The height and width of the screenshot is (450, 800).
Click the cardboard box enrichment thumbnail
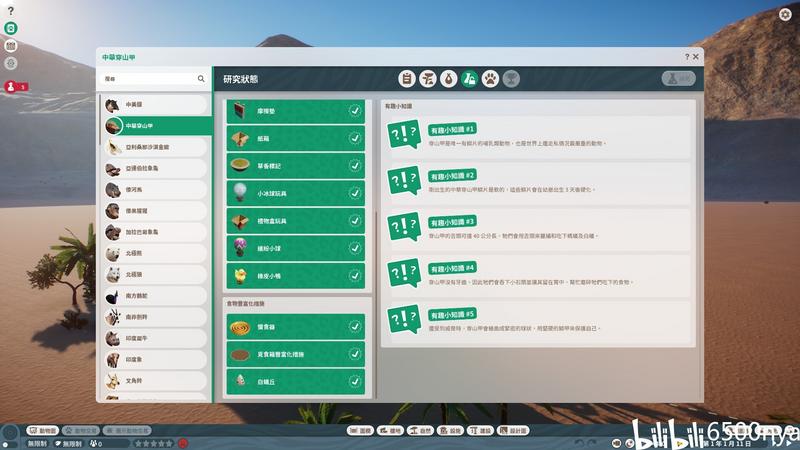(240, 138)
